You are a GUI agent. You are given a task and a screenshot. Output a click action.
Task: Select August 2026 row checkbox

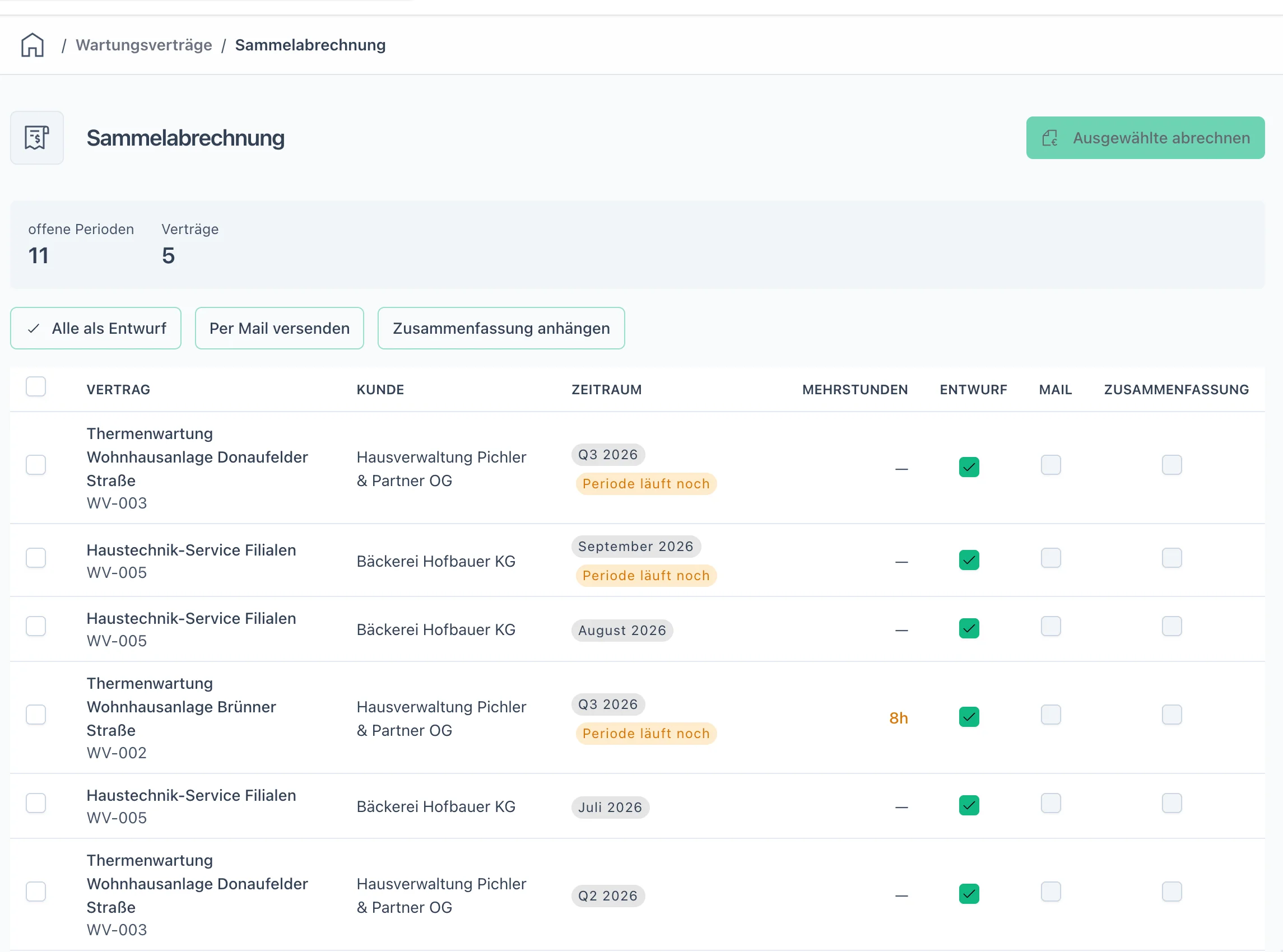[x=36, y=627]
